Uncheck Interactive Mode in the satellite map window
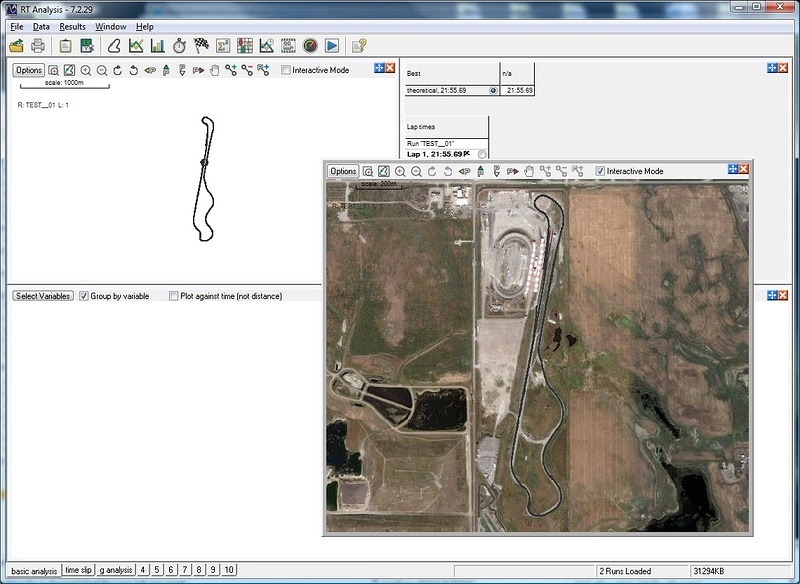Image resolution: width=800 pixels, height=584 pixels. [600, 172]
